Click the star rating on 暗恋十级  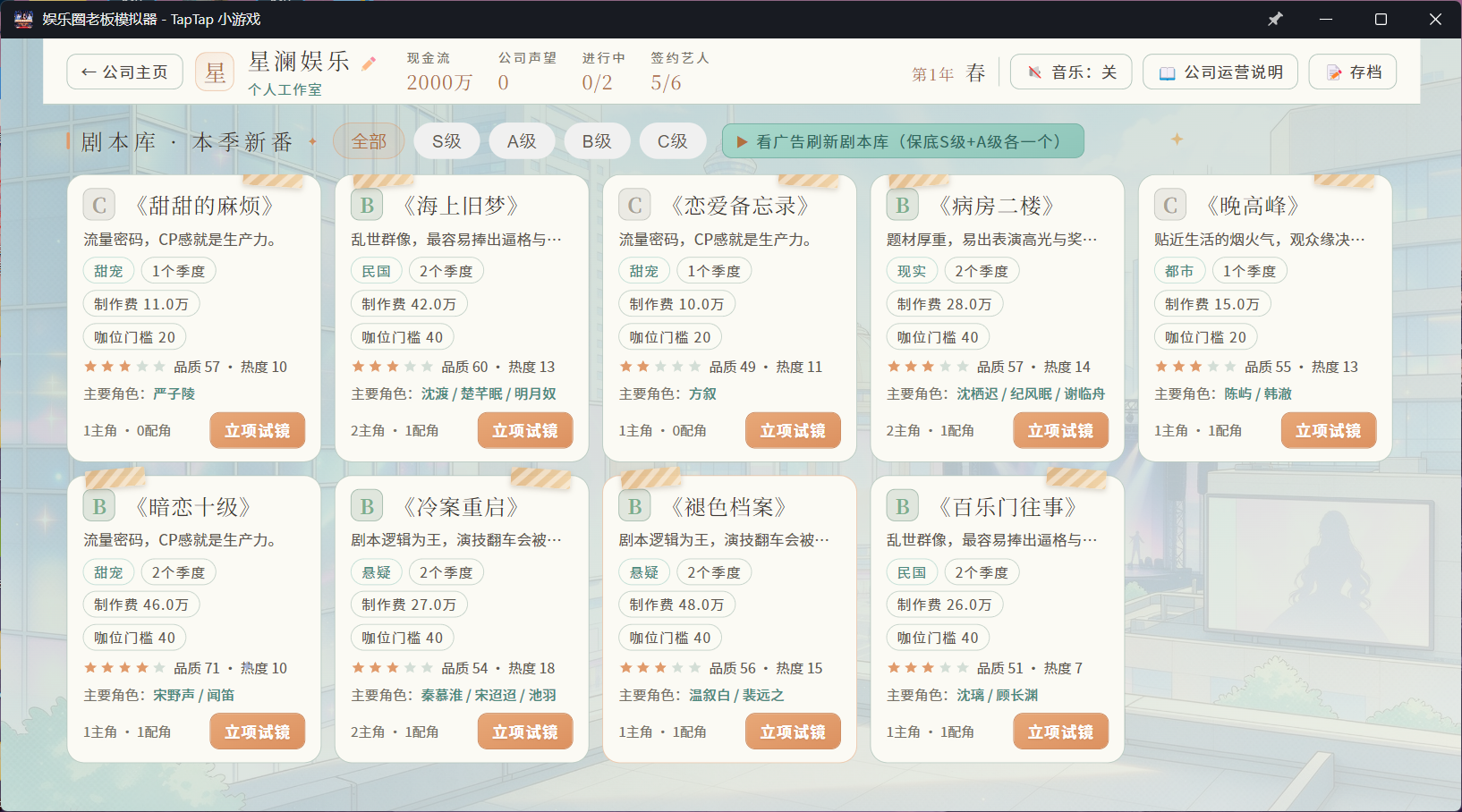[124, 668]
